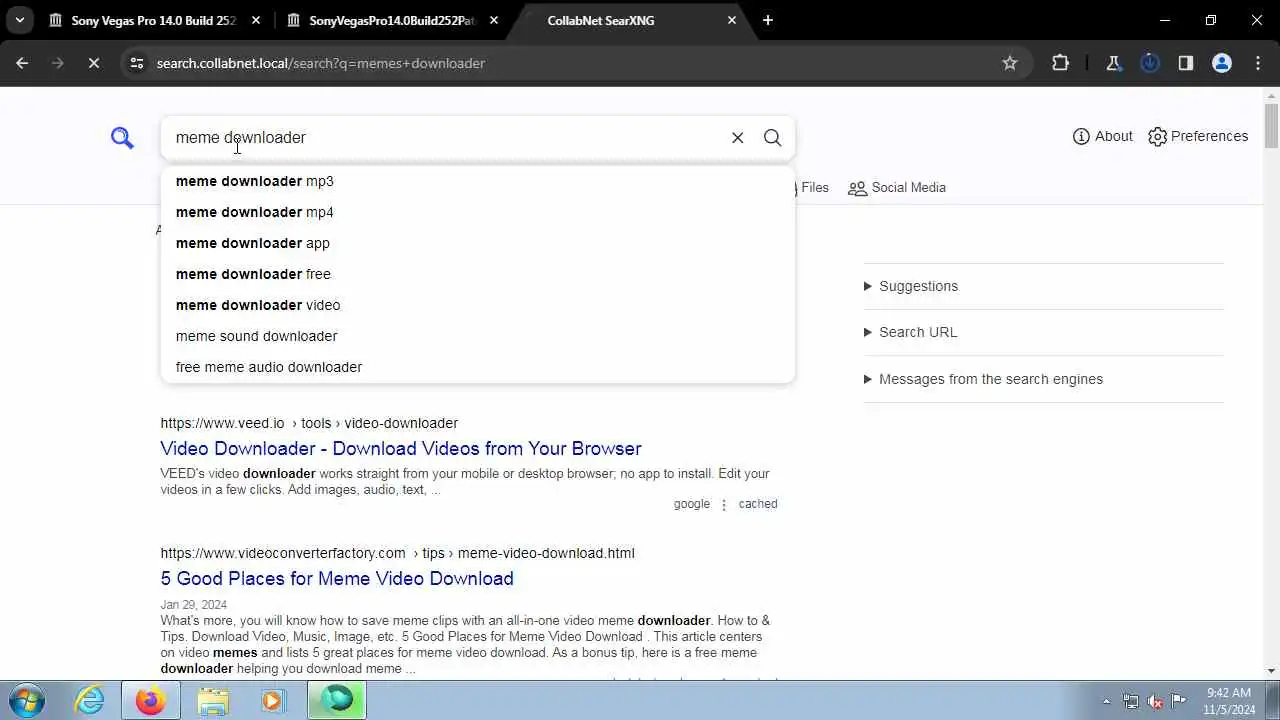Click the SearXNG magnifier logo
The height and width of the screenshot is (720, 1280).
pyautogui.click(x=122, y=138)
